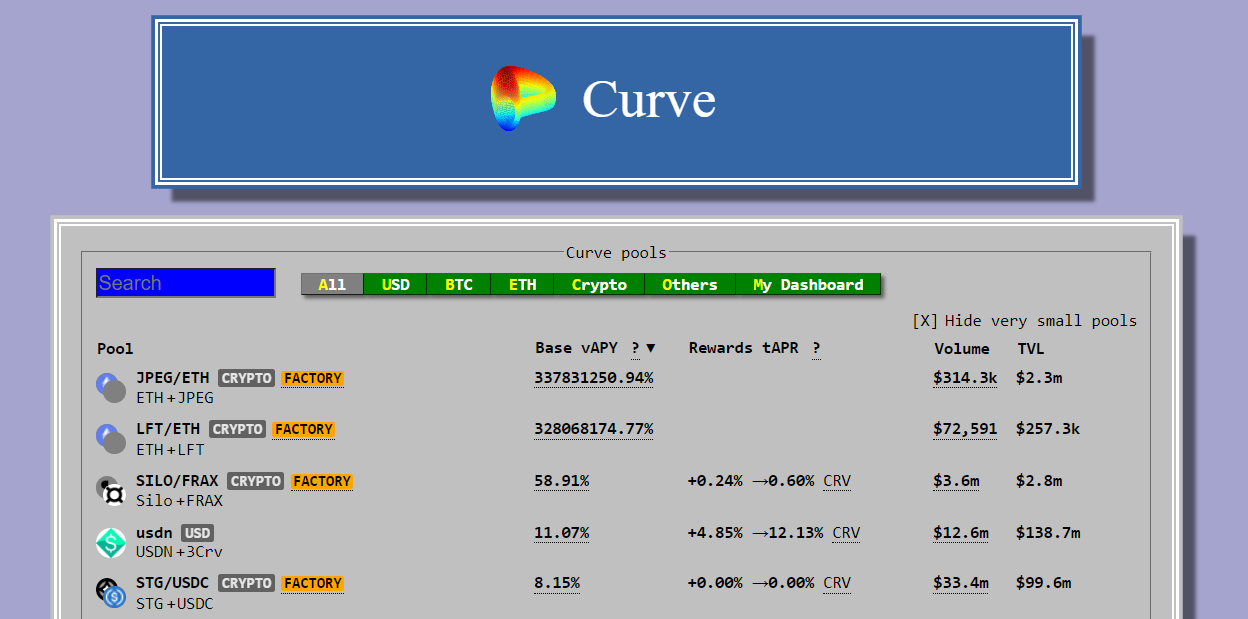Click the Curve rainbow logo in header
The width and height of the screenshot is (1248, 619).
point(522,98)
